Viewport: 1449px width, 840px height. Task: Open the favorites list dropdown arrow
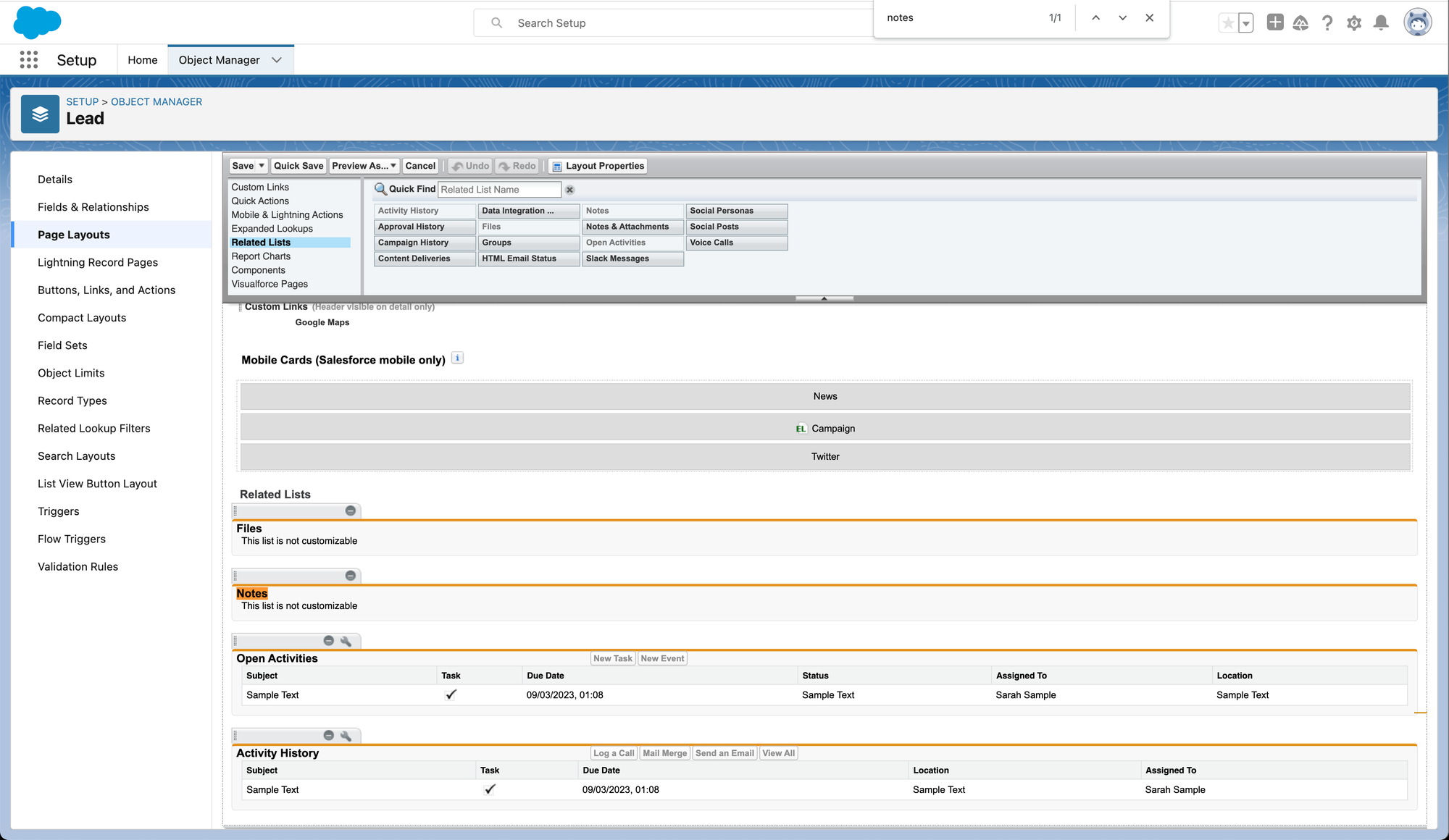point(1246,23)
